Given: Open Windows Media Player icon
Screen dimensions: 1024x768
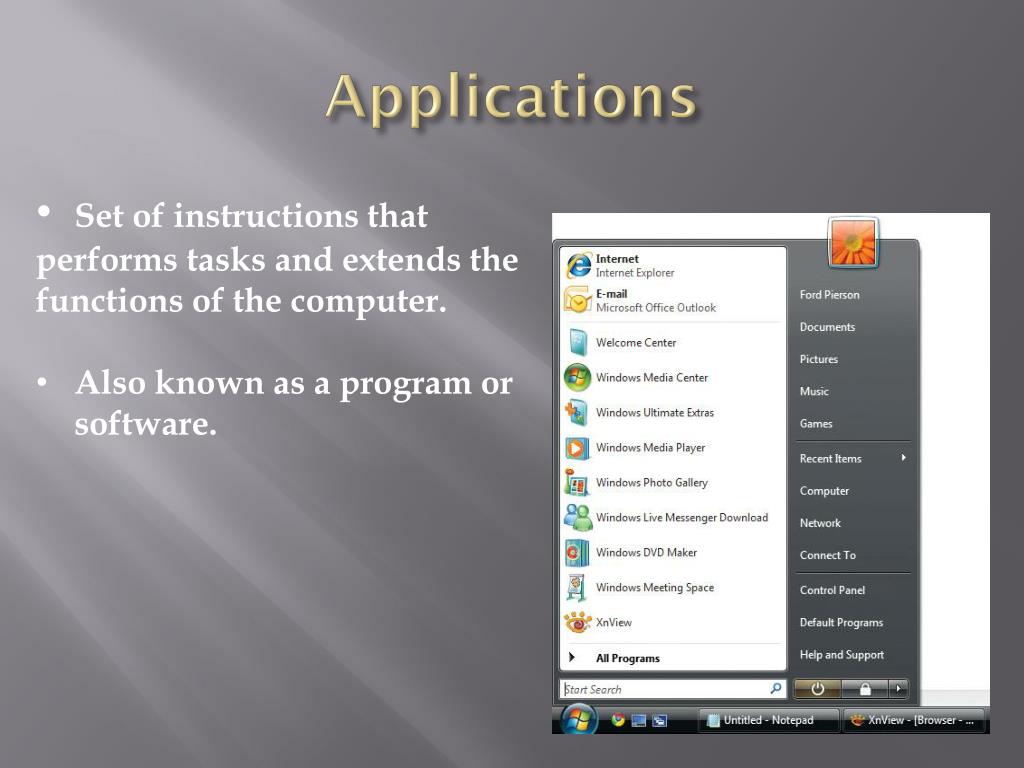Looking at the screenshot, I should 577,448.
